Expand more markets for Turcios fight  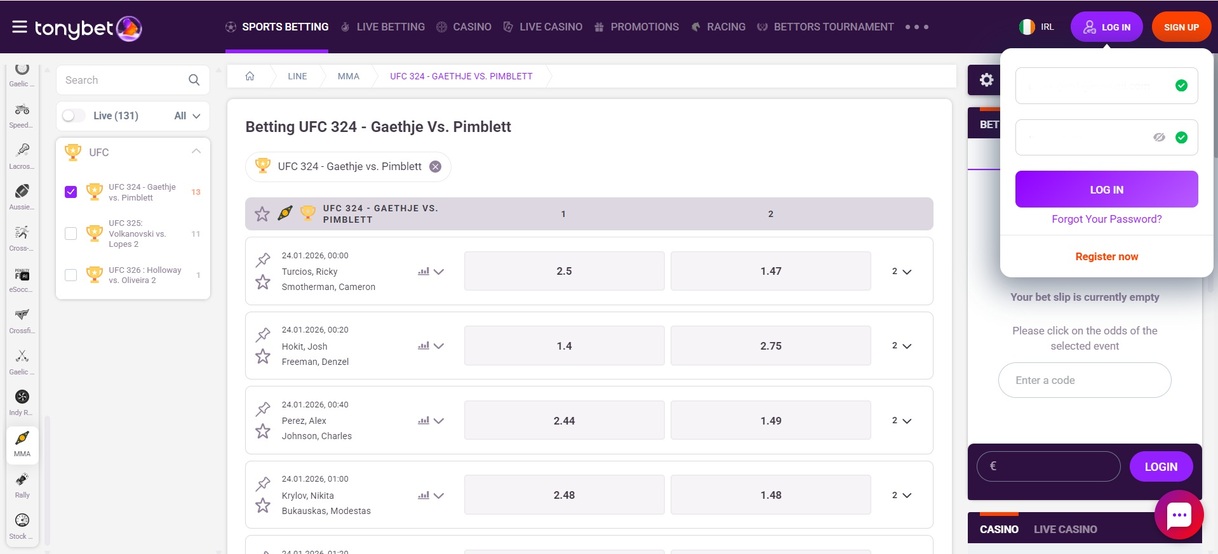(x=902, y=271)
